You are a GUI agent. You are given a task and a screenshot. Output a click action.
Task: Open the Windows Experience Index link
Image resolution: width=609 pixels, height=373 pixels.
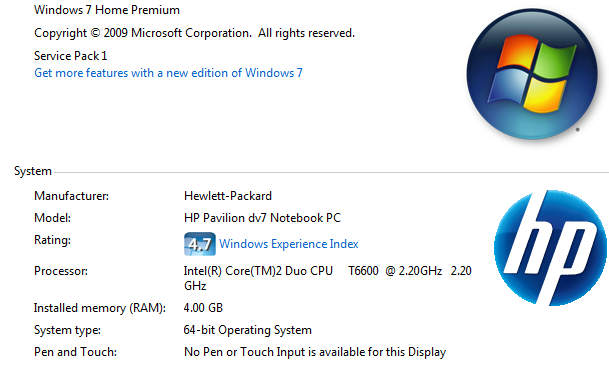[x=289, y=244]
